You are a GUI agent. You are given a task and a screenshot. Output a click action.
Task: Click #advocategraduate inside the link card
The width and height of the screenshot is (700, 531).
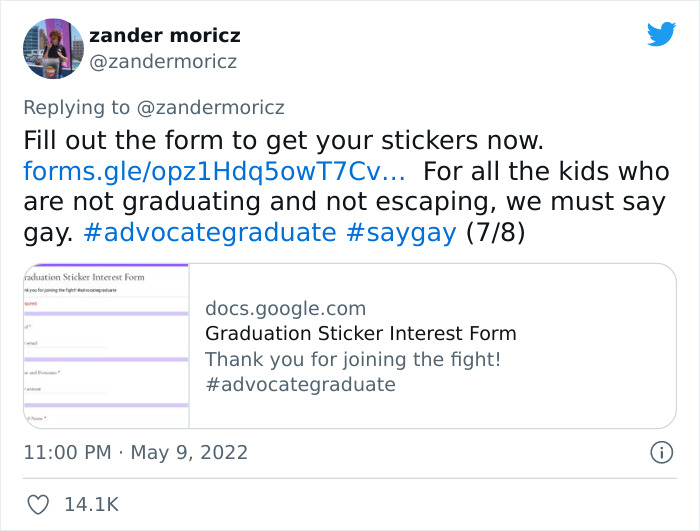coord(300,385)
